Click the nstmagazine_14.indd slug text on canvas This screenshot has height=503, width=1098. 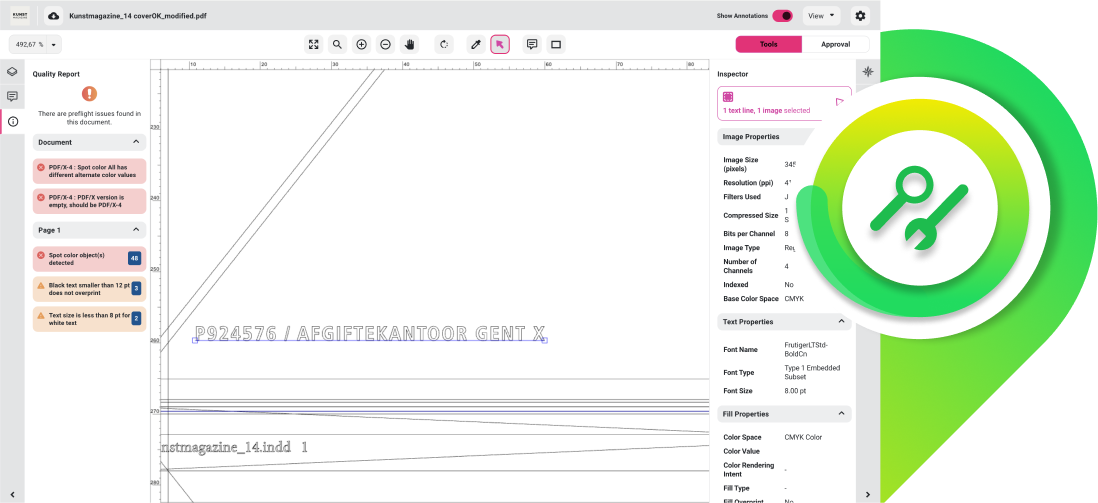pos(235,447)
